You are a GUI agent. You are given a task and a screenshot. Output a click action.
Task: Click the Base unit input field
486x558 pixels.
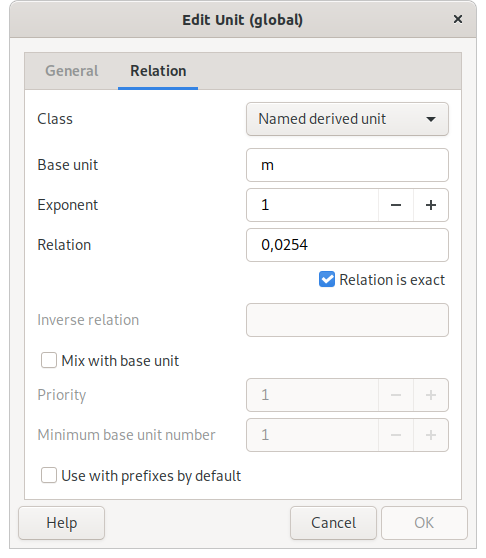tap(347, 165)
